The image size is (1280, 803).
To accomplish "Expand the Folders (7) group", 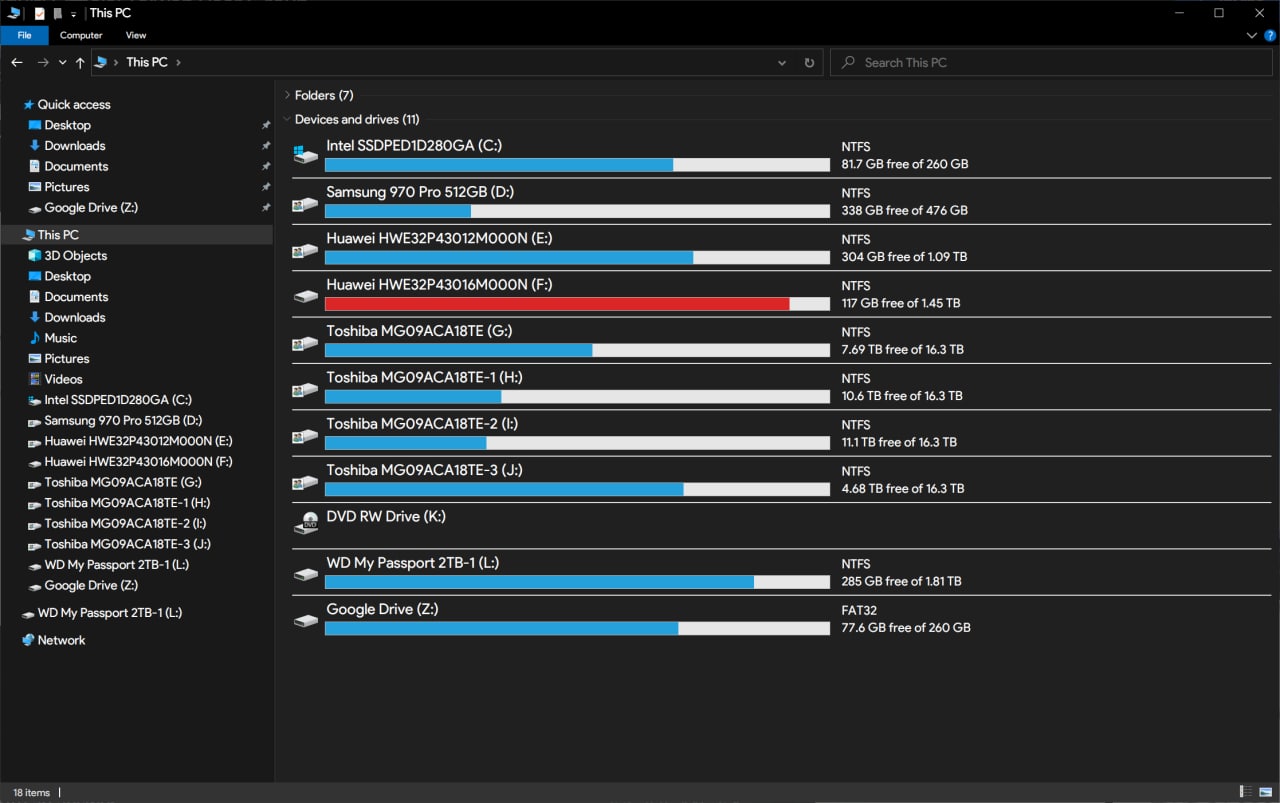I will pyautogui.click(x=287, y=96).
